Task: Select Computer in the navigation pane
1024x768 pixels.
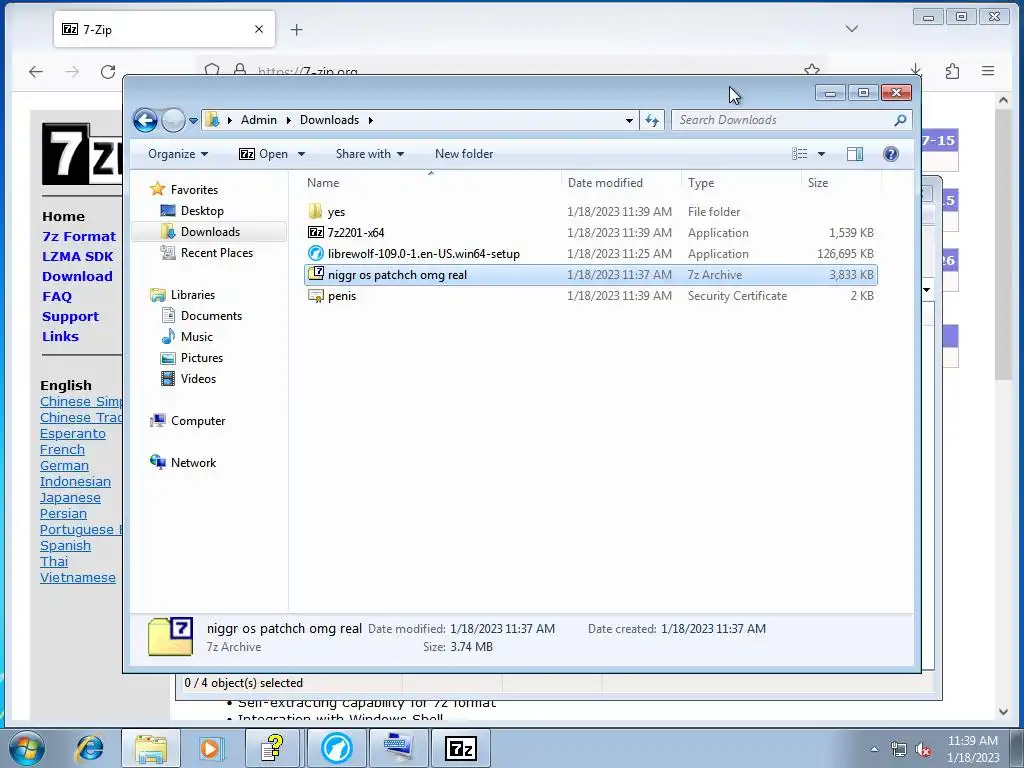Action: (x=198, y=421)
